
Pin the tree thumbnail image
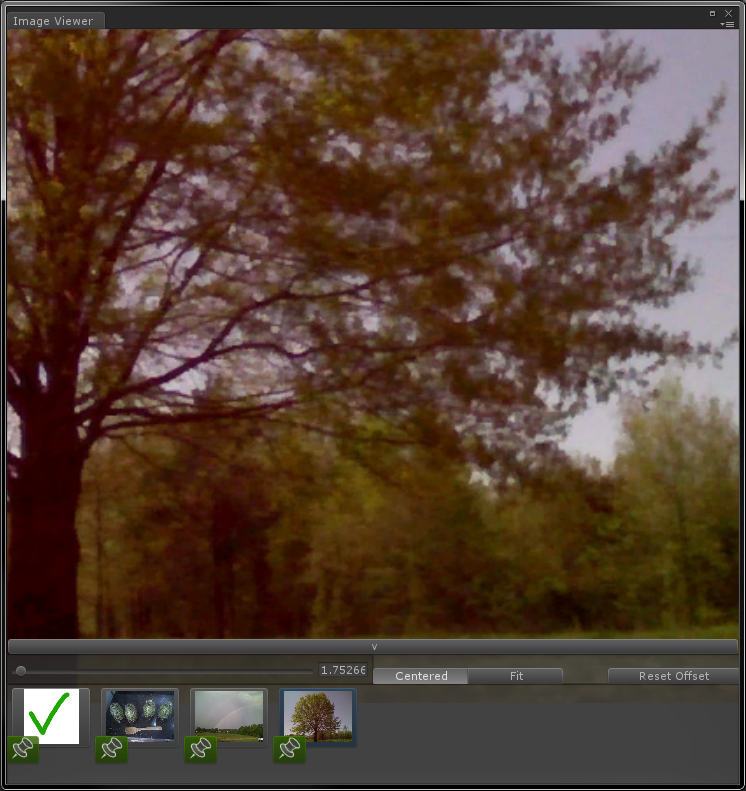coord(290,749)
